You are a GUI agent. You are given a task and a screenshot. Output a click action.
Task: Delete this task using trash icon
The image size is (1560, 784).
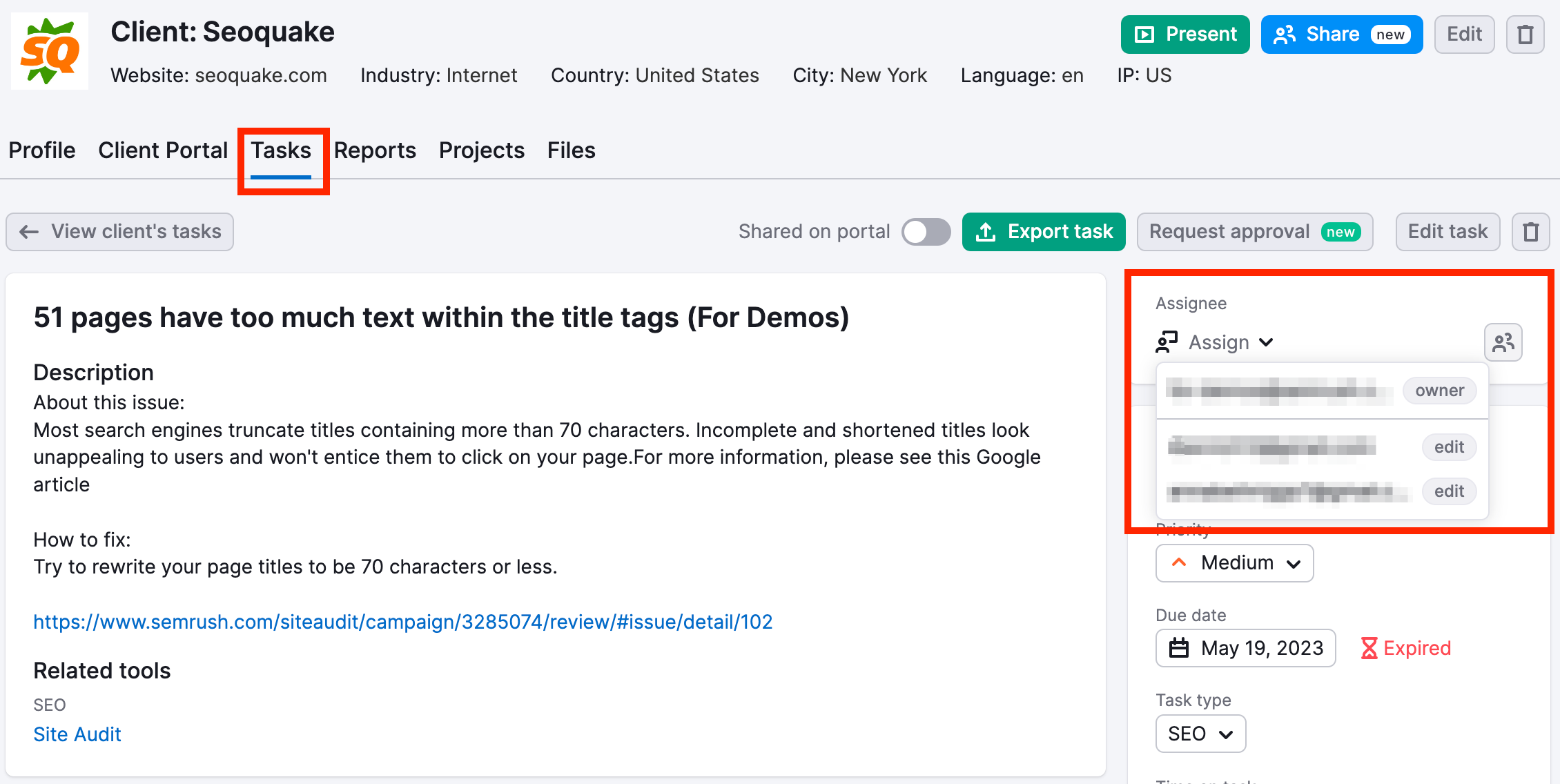pos(1531,232)
